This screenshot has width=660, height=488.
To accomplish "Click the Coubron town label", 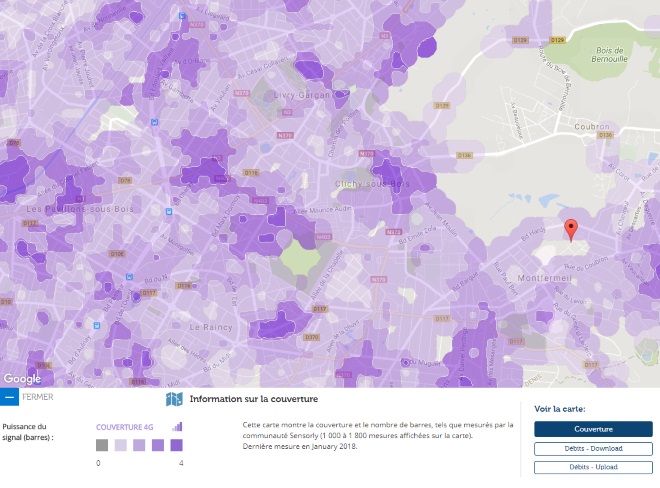I will [592, 126].
